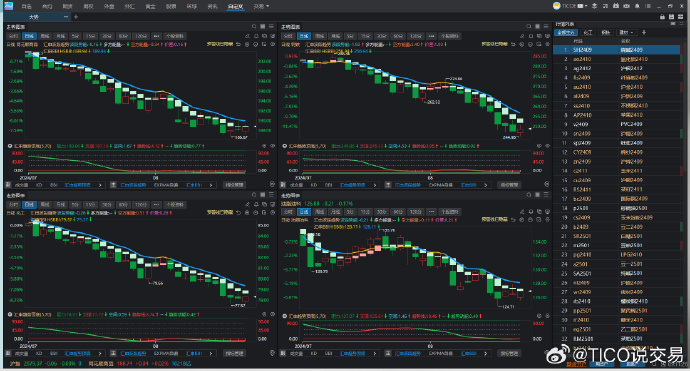Toggle eye icon on bottom-left chart toolbar
Viewport: 690px width, 371px height.
[272, 213]
